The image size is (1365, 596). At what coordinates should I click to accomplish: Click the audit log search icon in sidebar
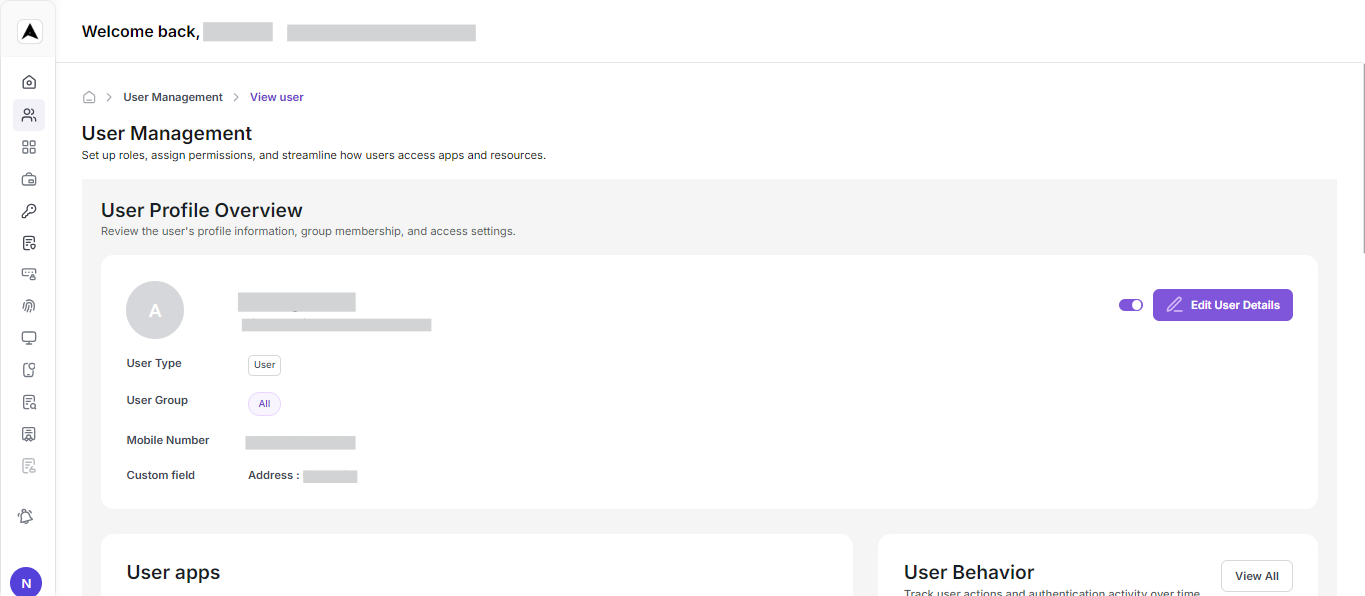click(29, 402)
